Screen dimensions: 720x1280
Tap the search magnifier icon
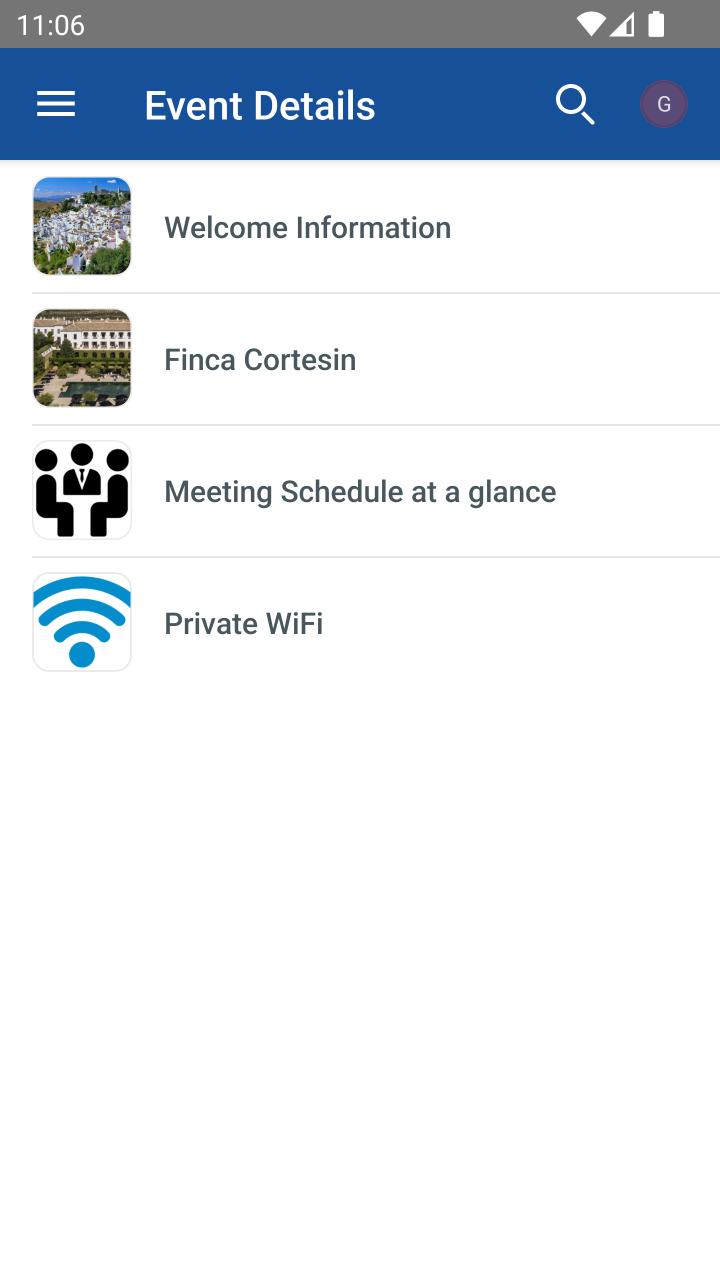point(575,104)
